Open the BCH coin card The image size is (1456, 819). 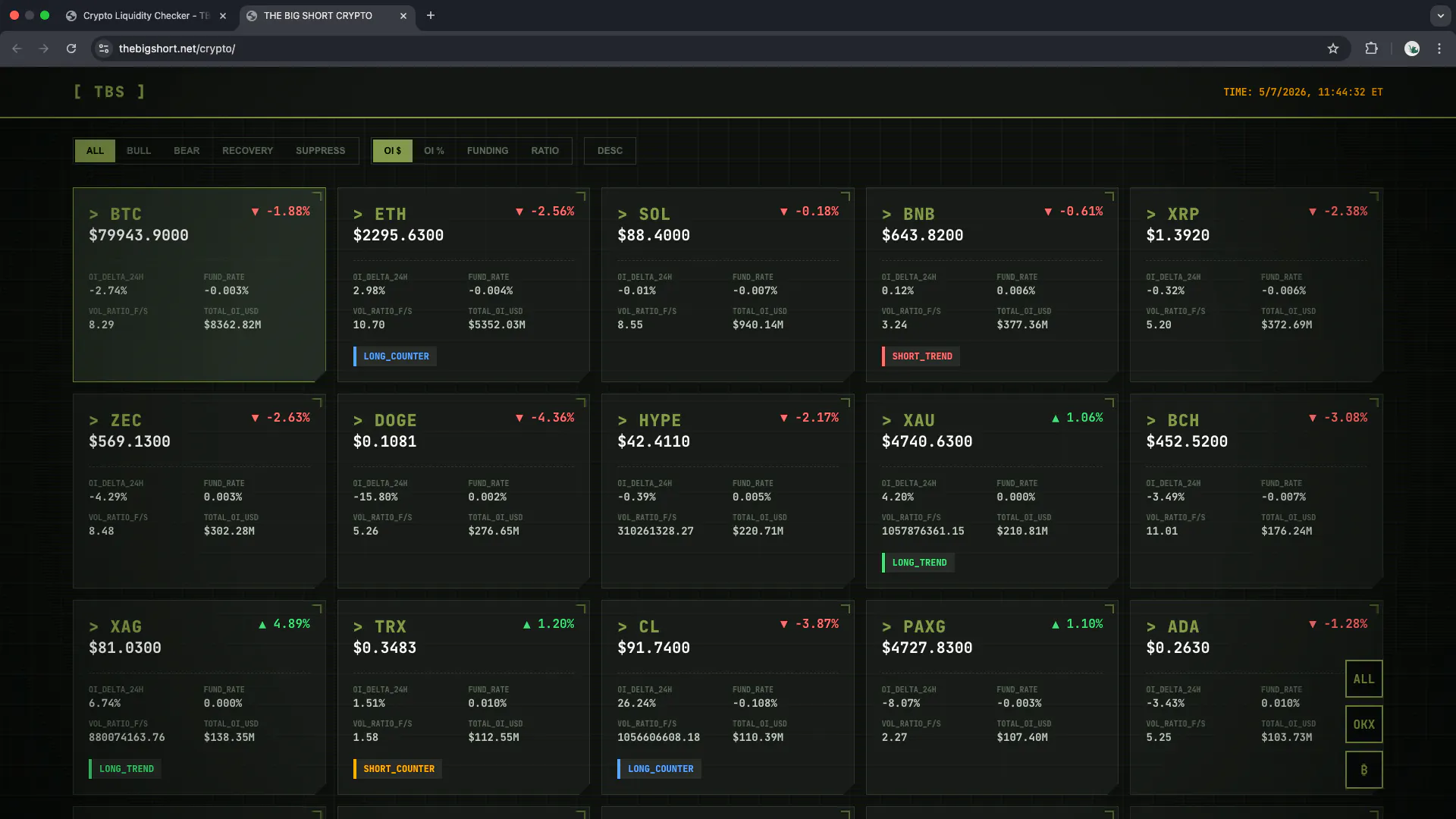click(1257, 491)
